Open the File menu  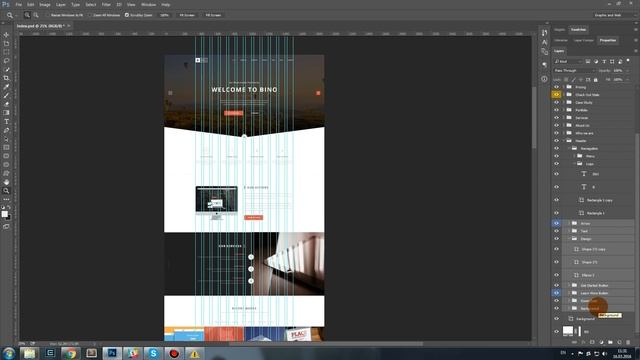pos(19,4)
